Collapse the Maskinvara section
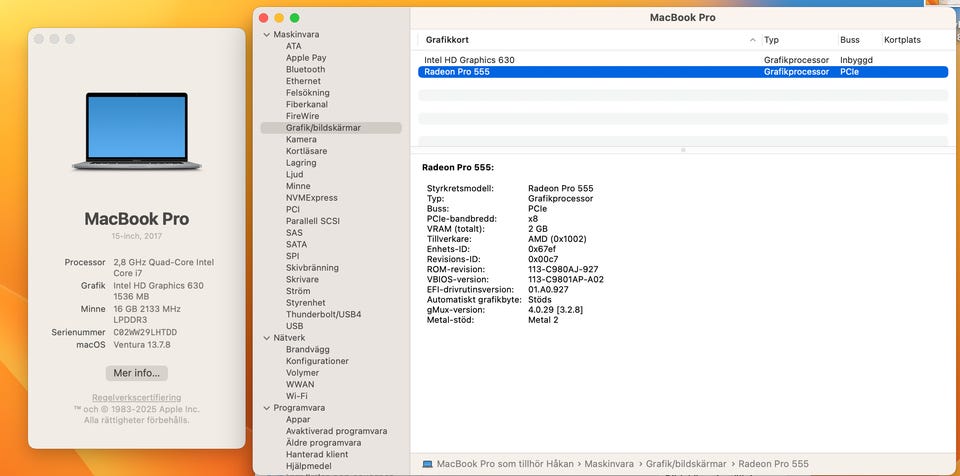 click(266, 35)
